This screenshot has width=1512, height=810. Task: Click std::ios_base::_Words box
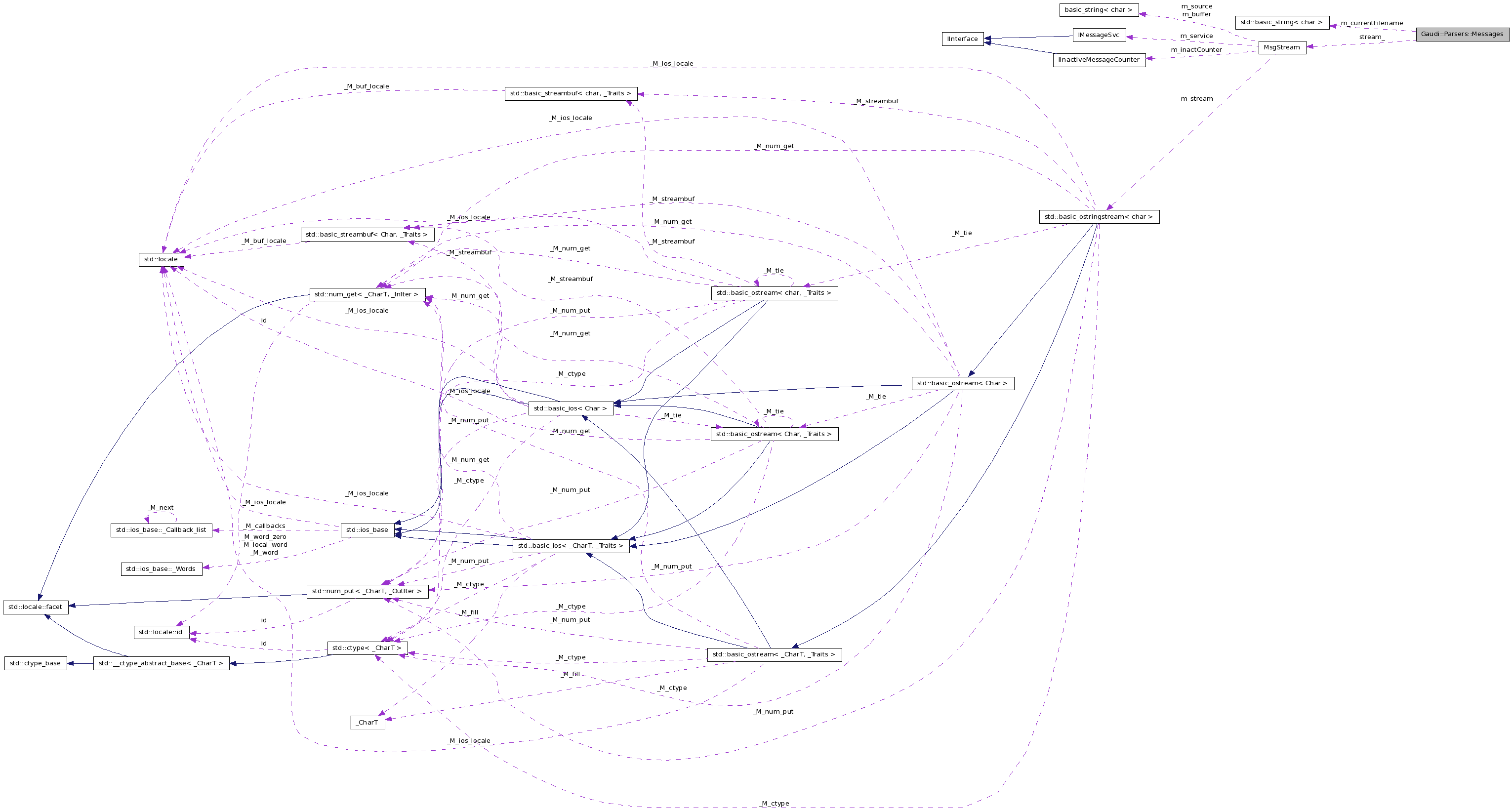(161, 568)
